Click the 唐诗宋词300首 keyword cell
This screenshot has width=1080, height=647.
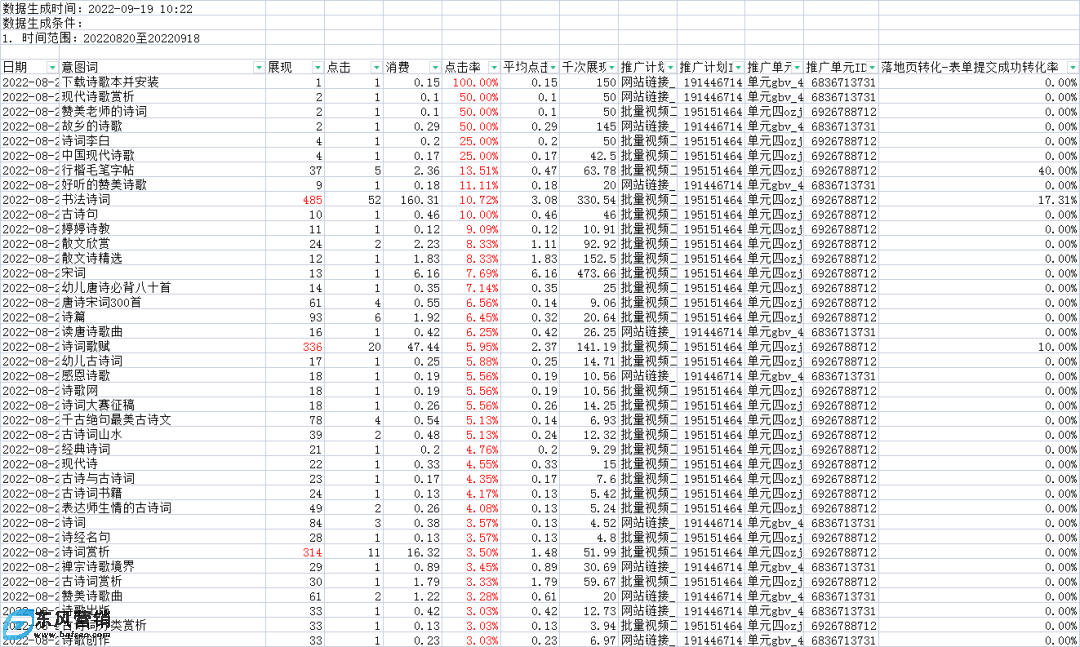(x=102, y=302)
